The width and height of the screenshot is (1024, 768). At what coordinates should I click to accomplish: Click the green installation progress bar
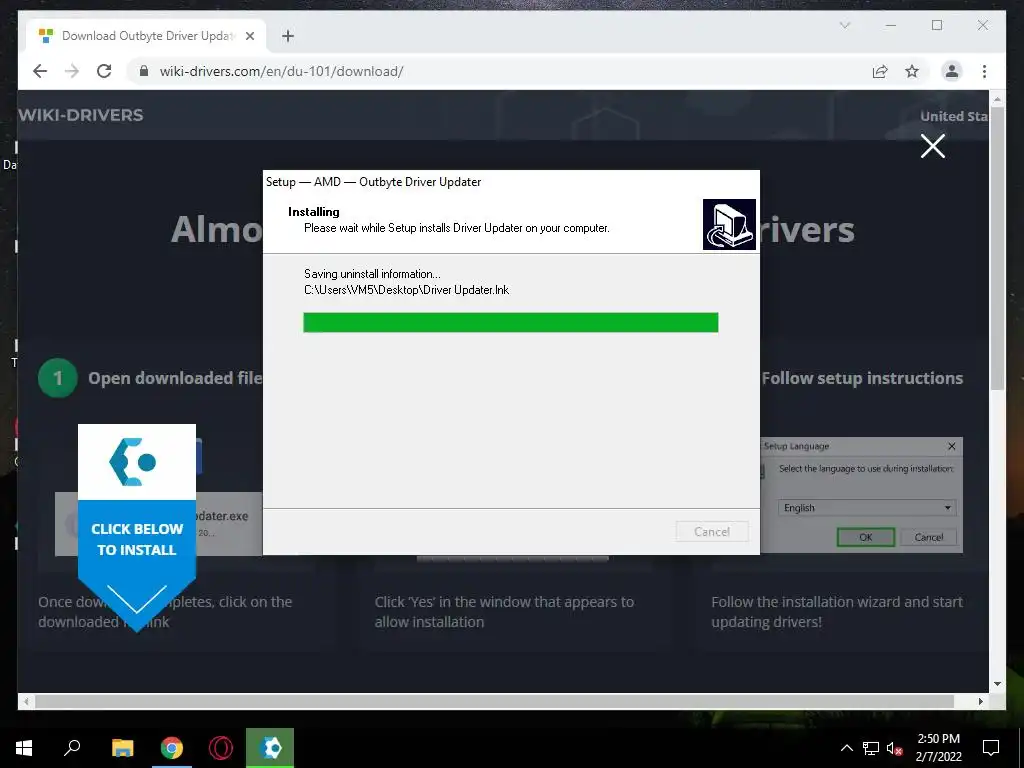511,322
